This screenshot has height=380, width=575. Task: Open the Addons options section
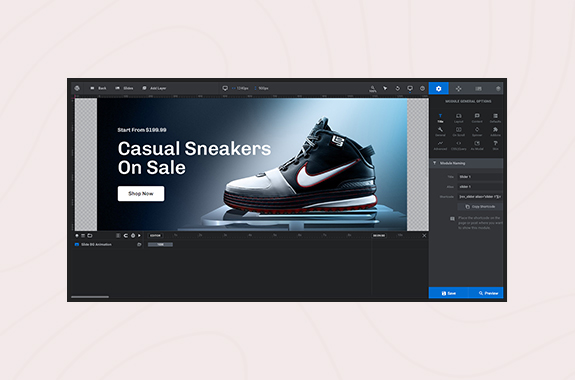(x=495, y=132)
